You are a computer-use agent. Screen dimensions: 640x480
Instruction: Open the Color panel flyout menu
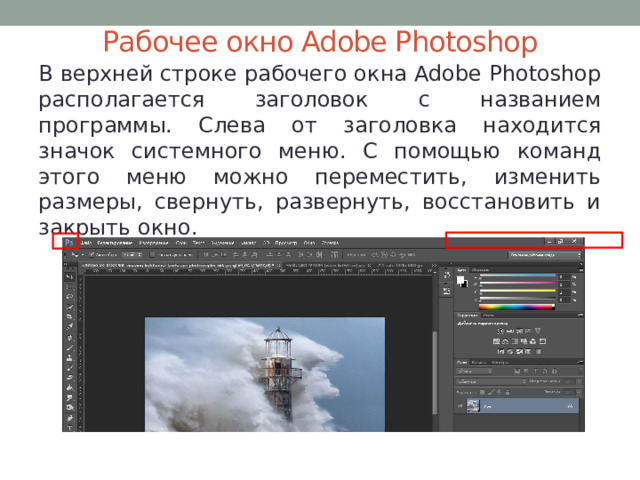pyautogui.click(x=580, y=270)
